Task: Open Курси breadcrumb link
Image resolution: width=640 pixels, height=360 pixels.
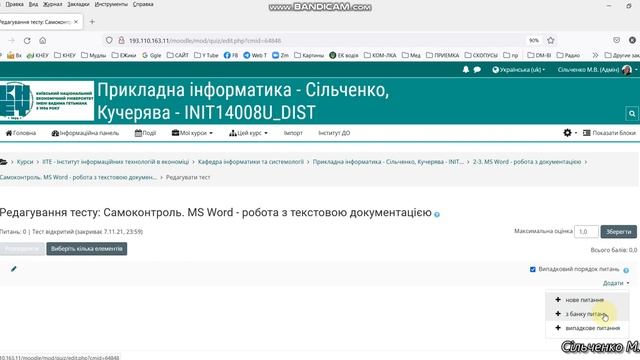Action: click(x=25, y=162)
